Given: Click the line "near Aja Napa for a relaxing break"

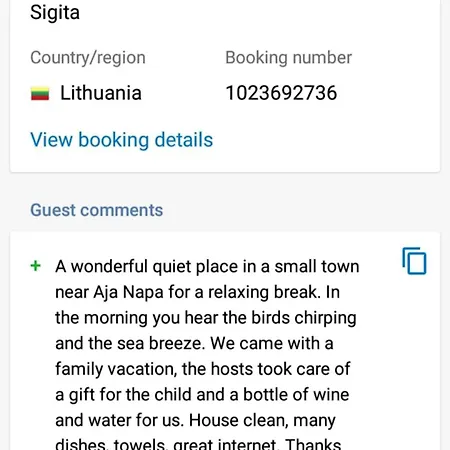Looking at the screenshot, I should [186, 292].
